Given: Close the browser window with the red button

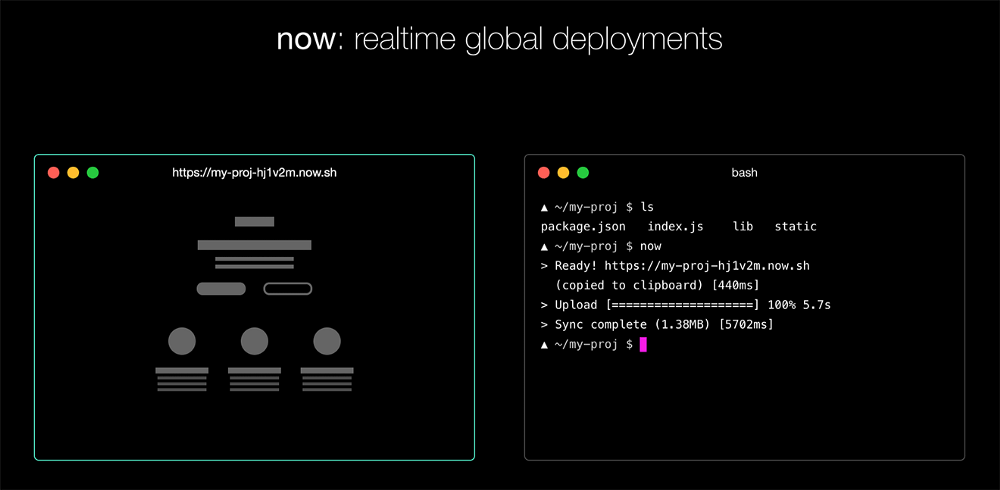Looking at the screenshot, I should [54, 172].
